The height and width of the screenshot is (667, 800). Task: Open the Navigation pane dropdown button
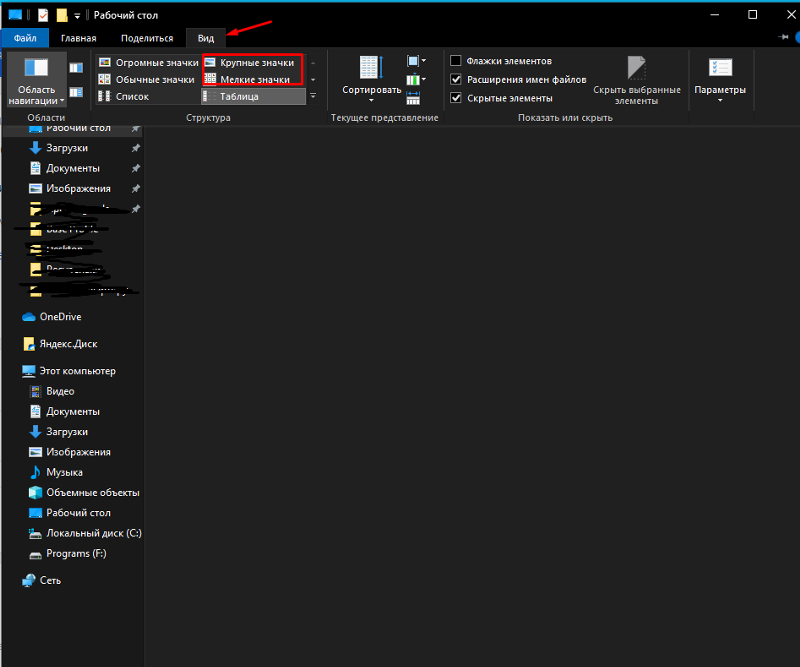pos(37,80)
